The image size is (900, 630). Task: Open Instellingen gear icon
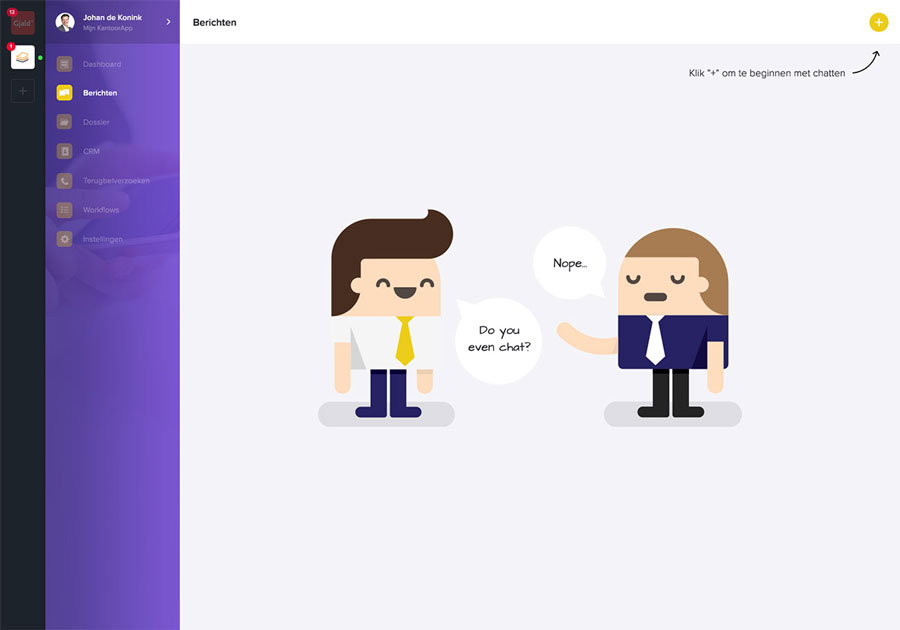pyautogui.click(x=64, y=240)
